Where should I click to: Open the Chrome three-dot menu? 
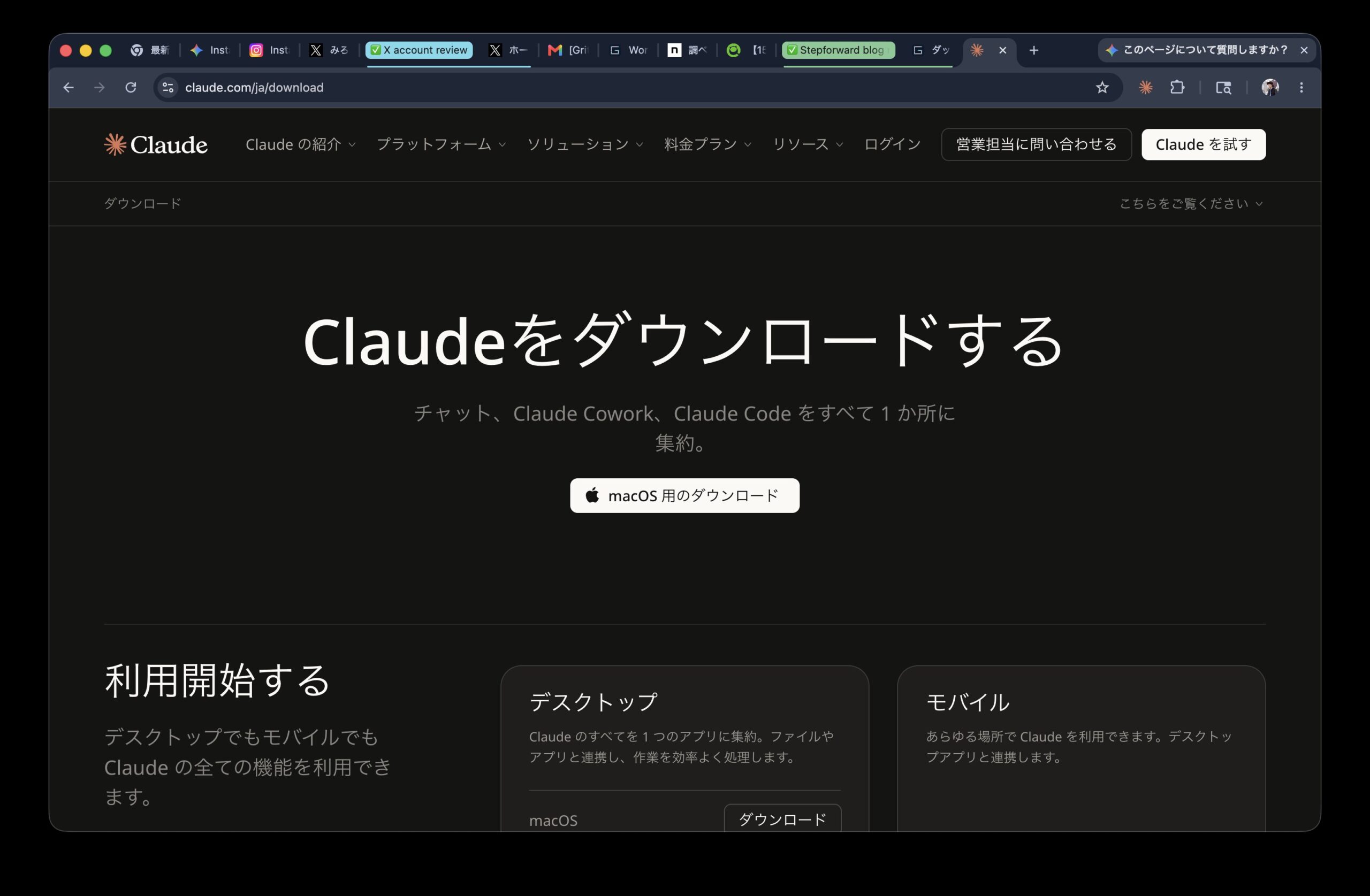(1301, 88)
